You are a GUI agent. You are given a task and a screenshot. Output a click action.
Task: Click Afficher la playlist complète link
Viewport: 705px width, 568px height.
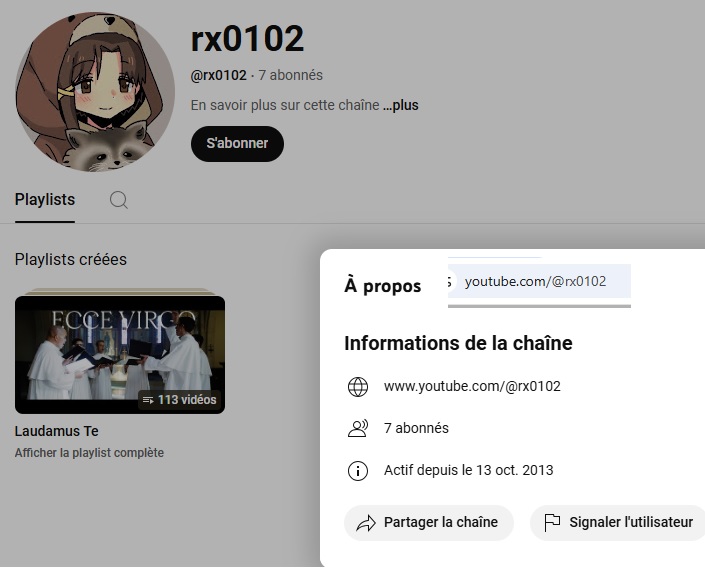point(89,453)
